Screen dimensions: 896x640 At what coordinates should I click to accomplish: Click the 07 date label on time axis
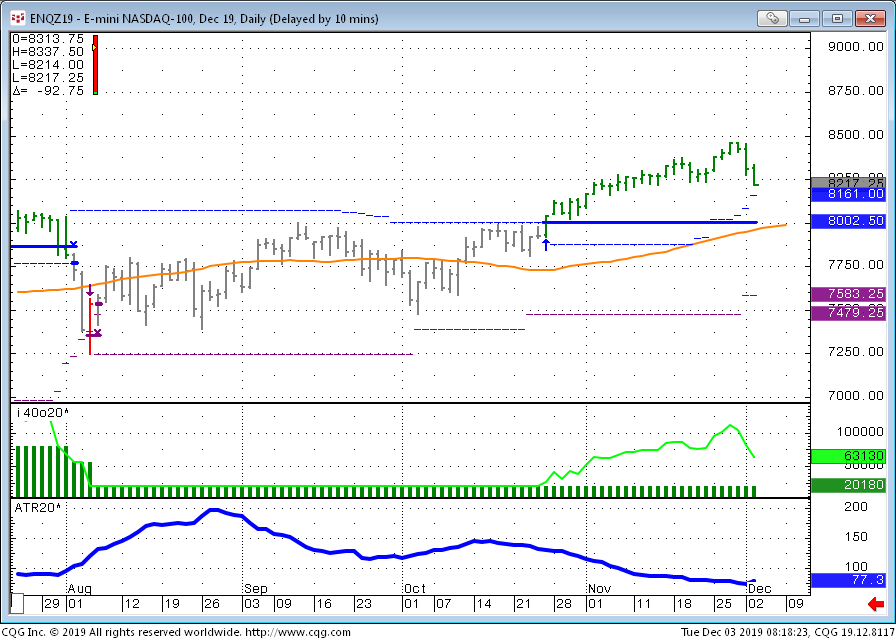(443, 603)
